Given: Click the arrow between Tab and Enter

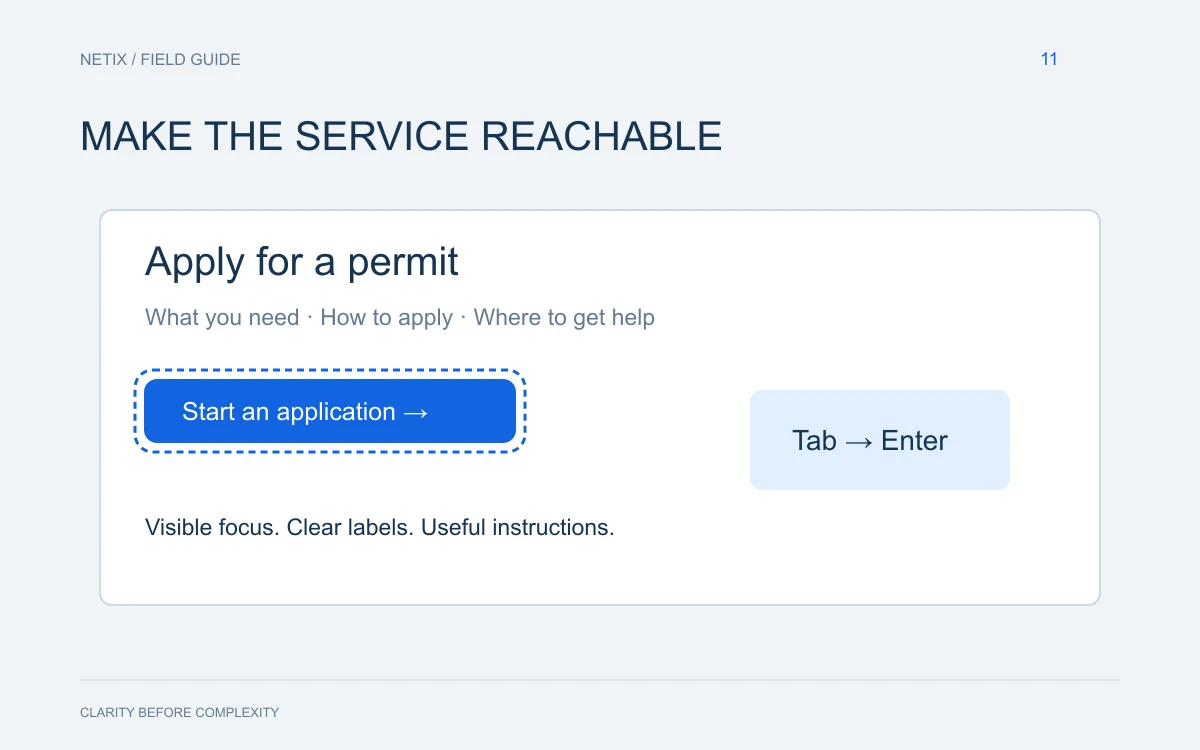Looking at the screenshot, I should (x=859, y=441).
